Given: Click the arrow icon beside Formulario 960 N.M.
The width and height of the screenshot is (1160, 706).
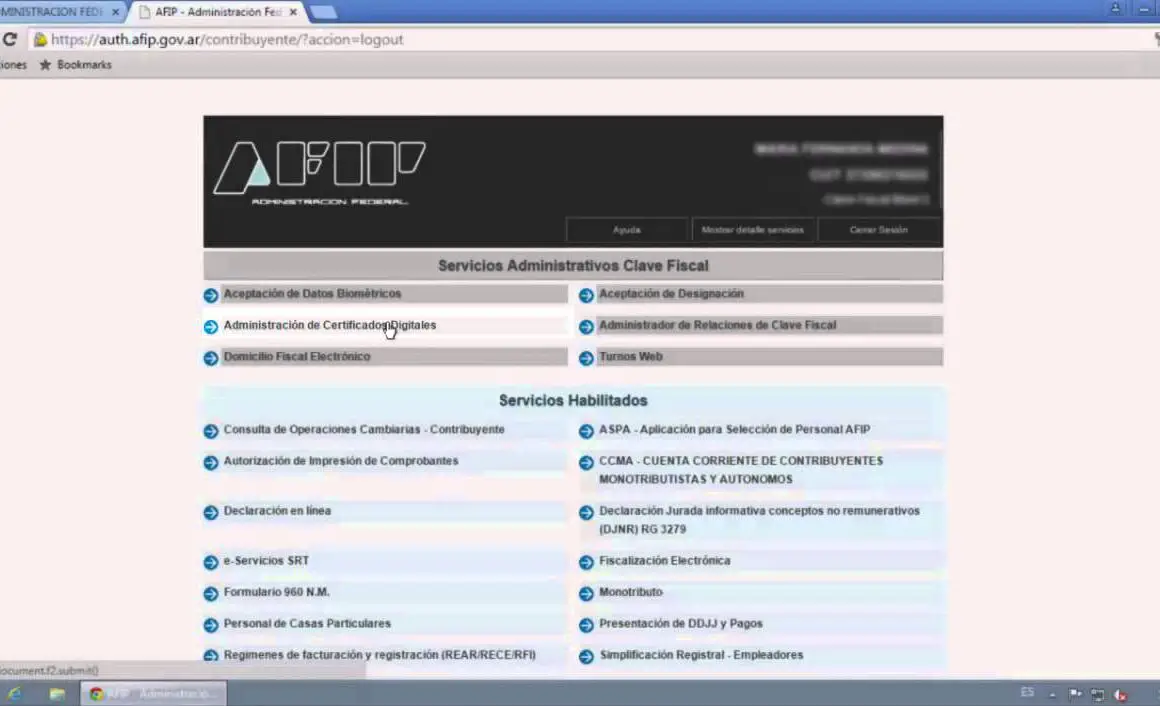Looking at the screenshot, I should pyautogui.click(x=211, y=594).
